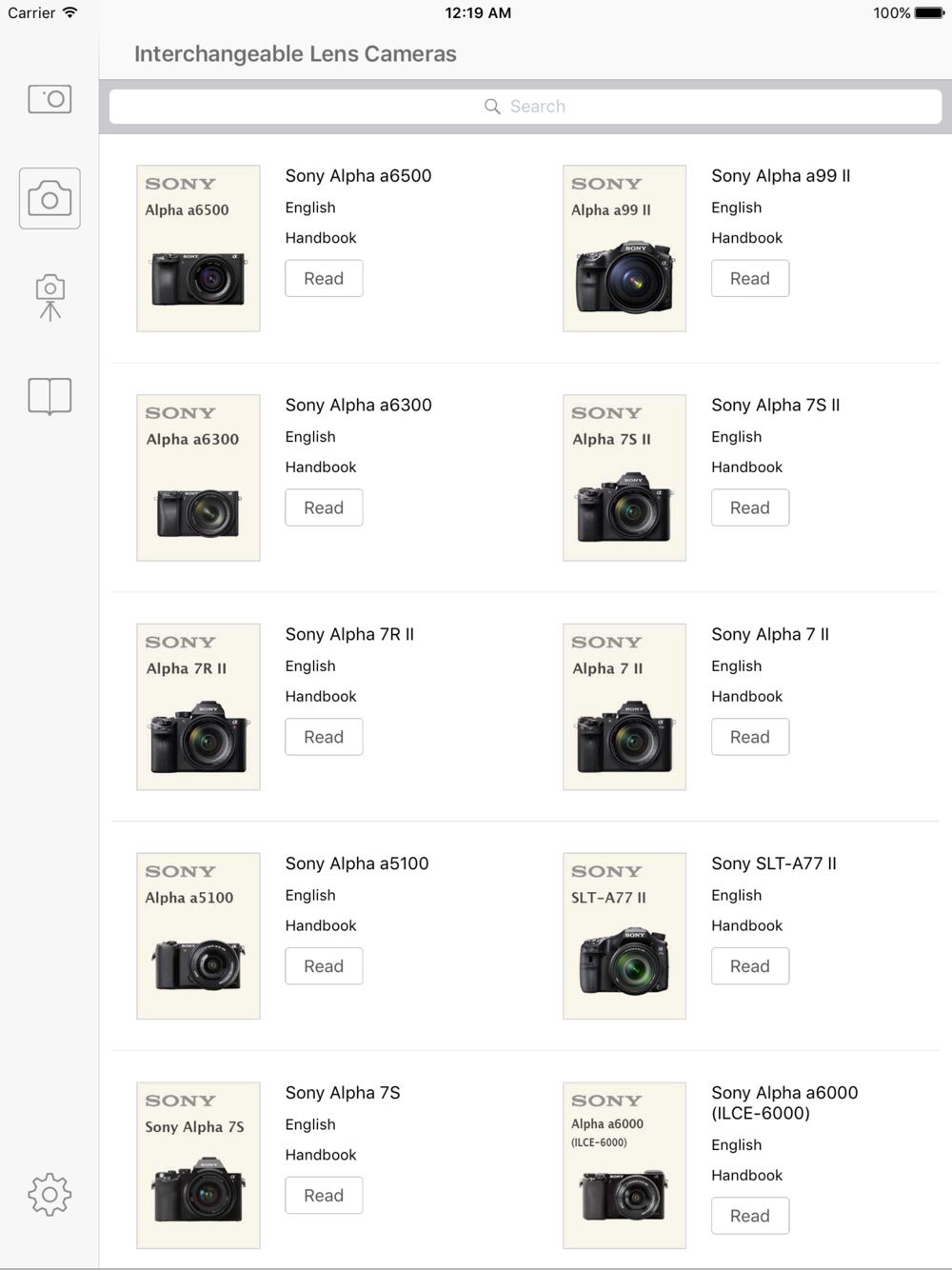Open the Sony Alpha 7S cover thumbnail
The image size is (952, 1270).
click(x=198, y=1165)
